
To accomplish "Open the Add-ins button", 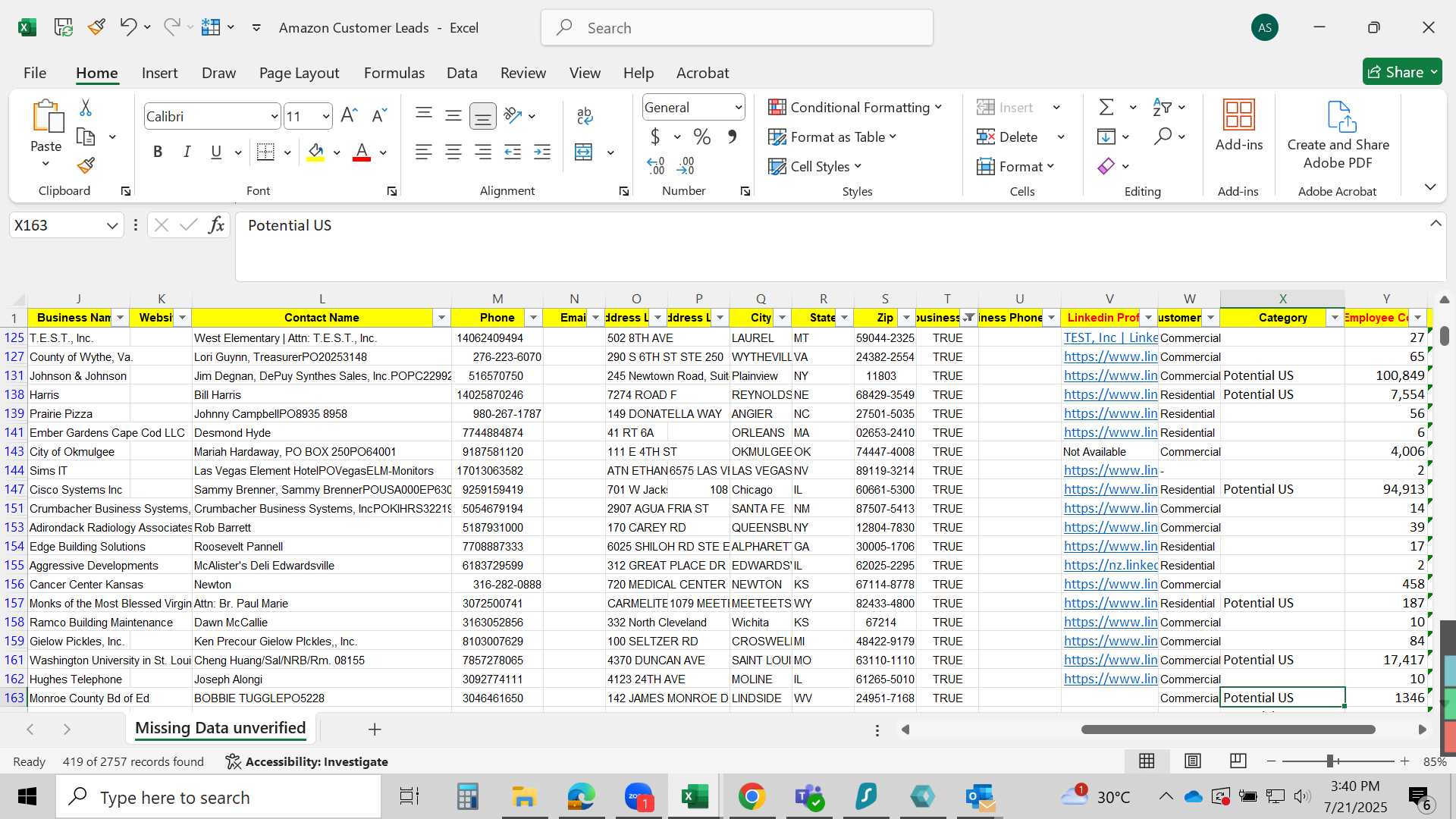I will 1239,125.
